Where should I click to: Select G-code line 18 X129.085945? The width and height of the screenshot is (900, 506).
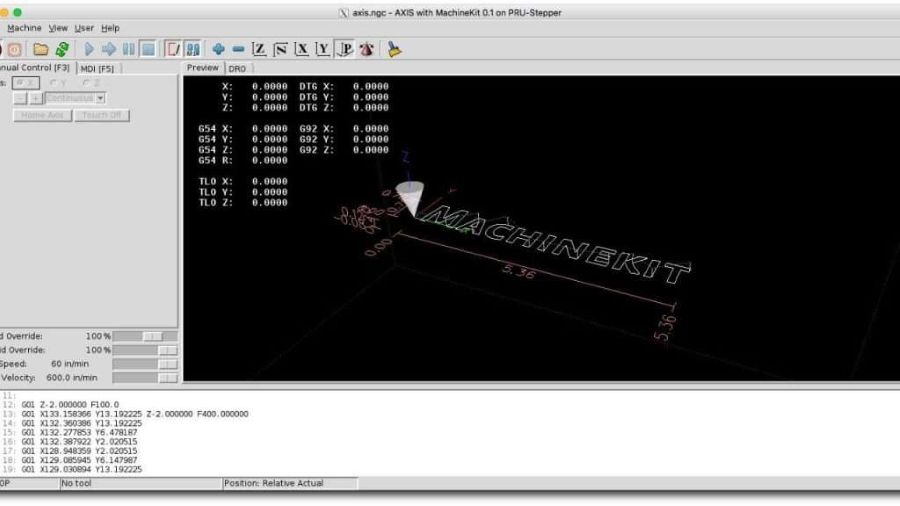point(79,460)
